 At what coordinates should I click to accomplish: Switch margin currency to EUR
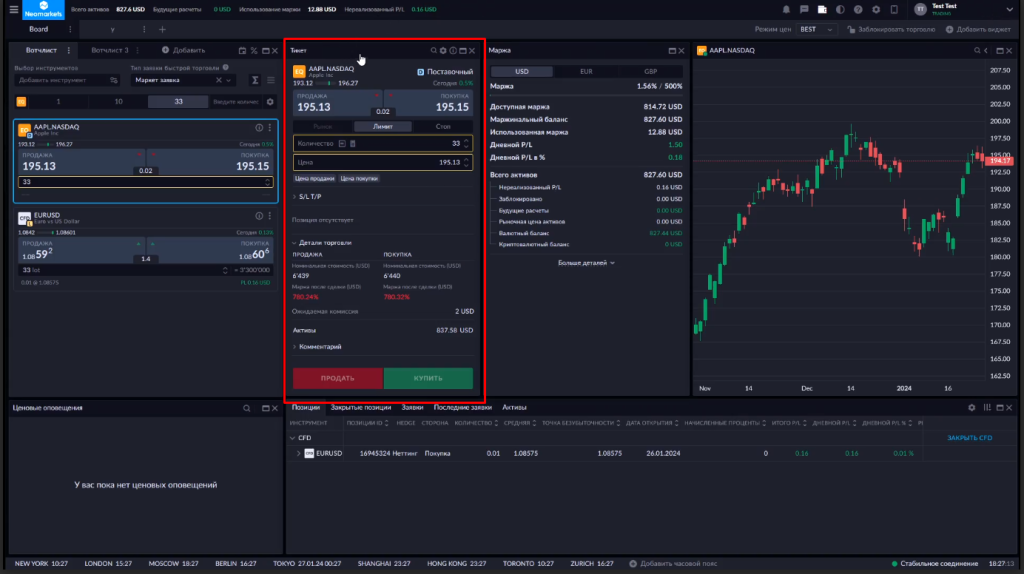pyautogui.click(x=586, y=72)
